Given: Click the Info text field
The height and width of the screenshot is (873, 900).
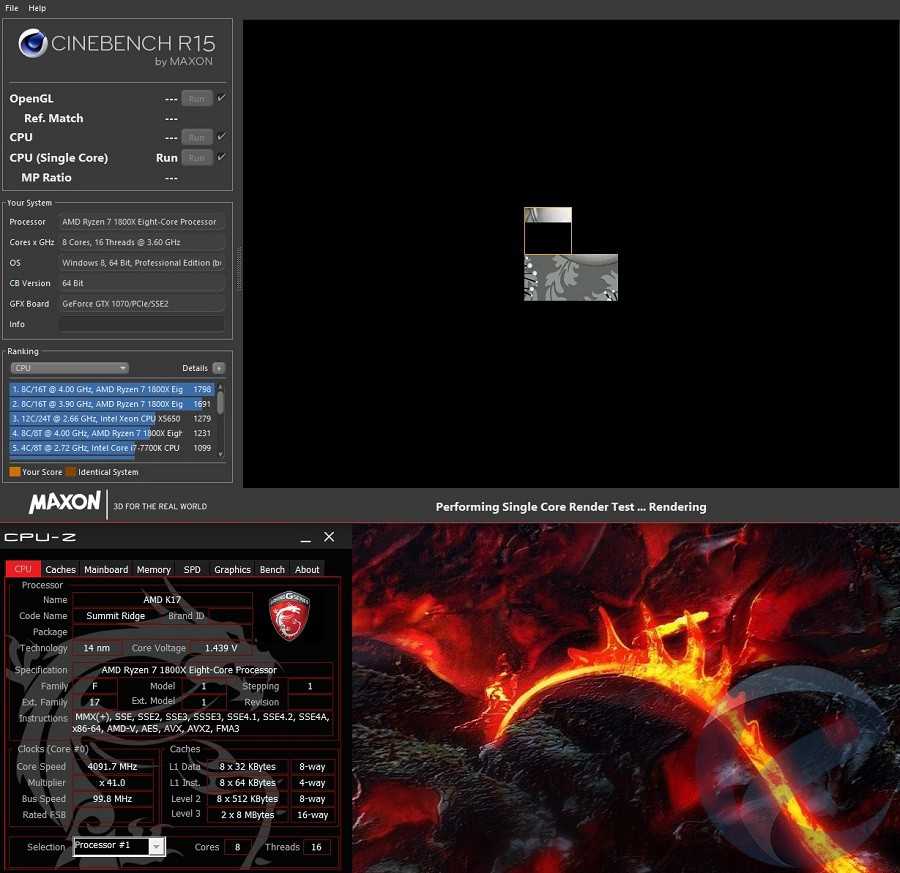Looking at the screenshot, I should (141, 324).
